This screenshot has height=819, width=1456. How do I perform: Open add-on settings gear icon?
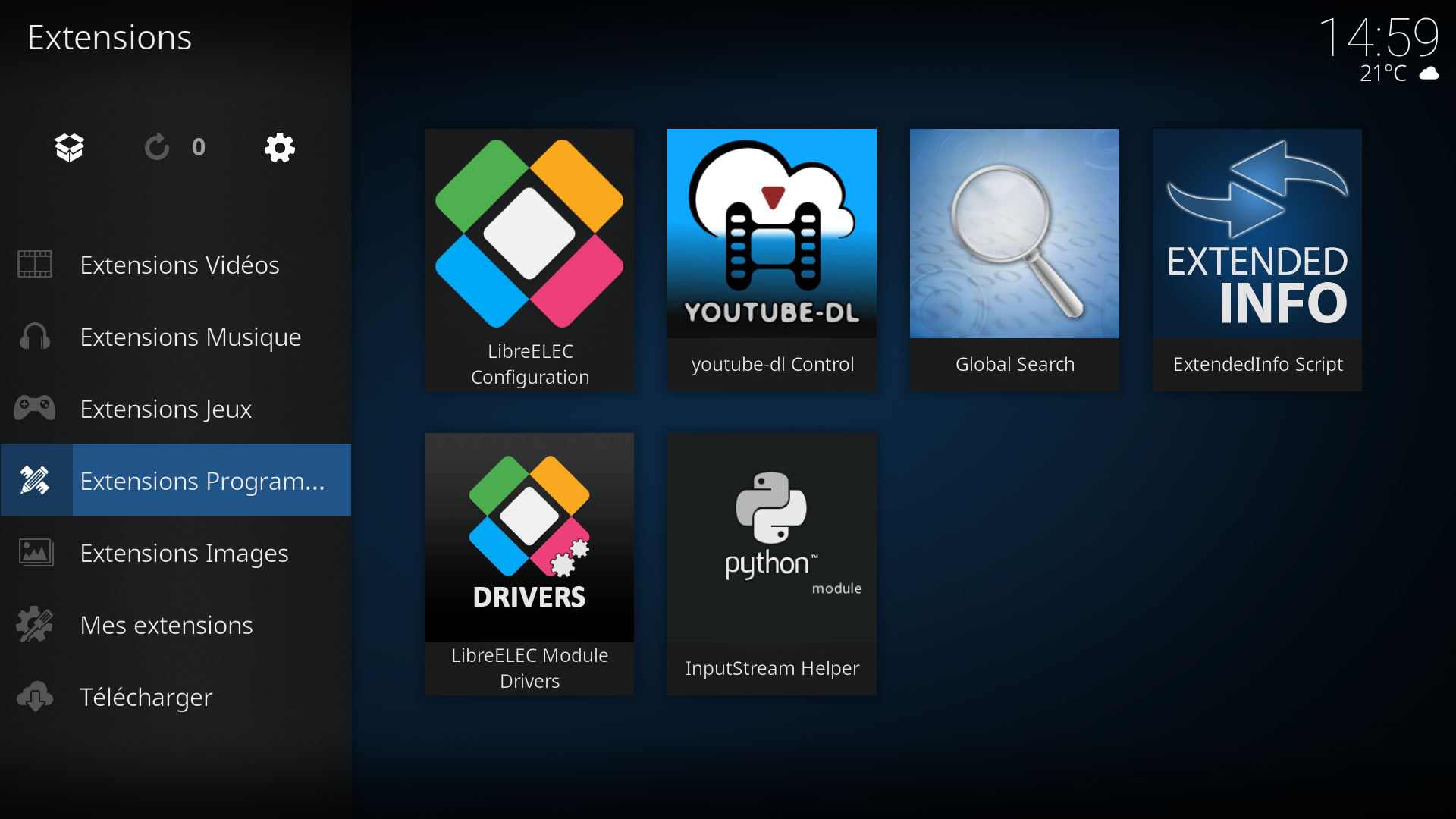pos(279,147)
